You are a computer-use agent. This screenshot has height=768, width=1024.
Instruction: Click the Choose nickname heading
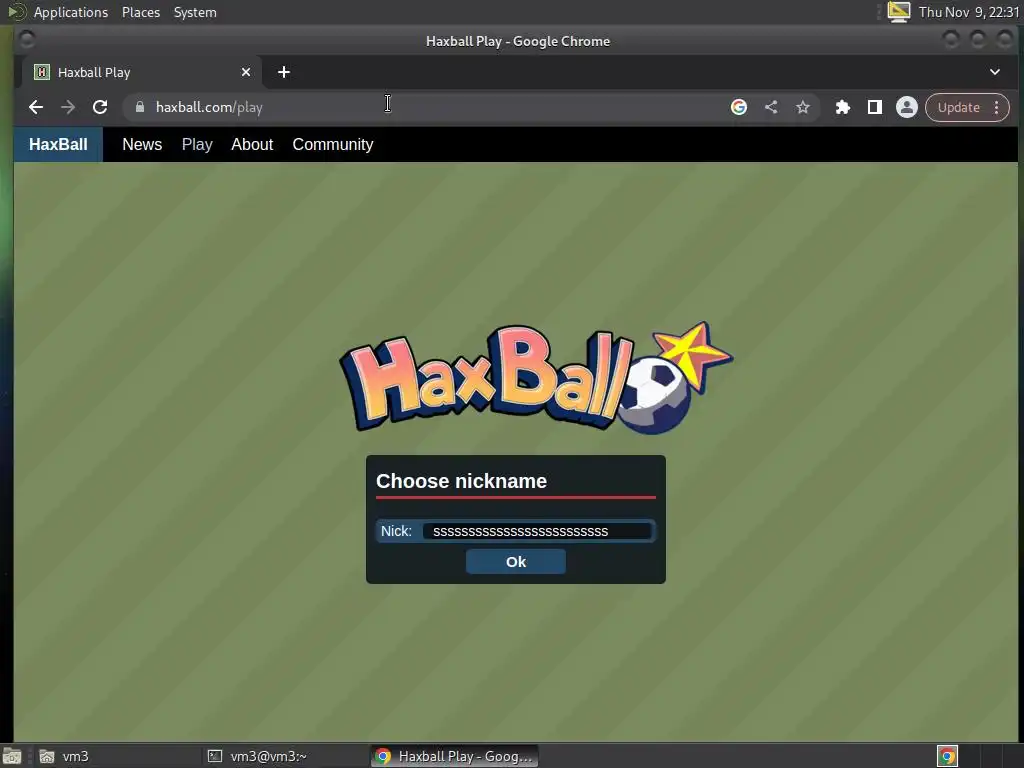coord(461,481)
